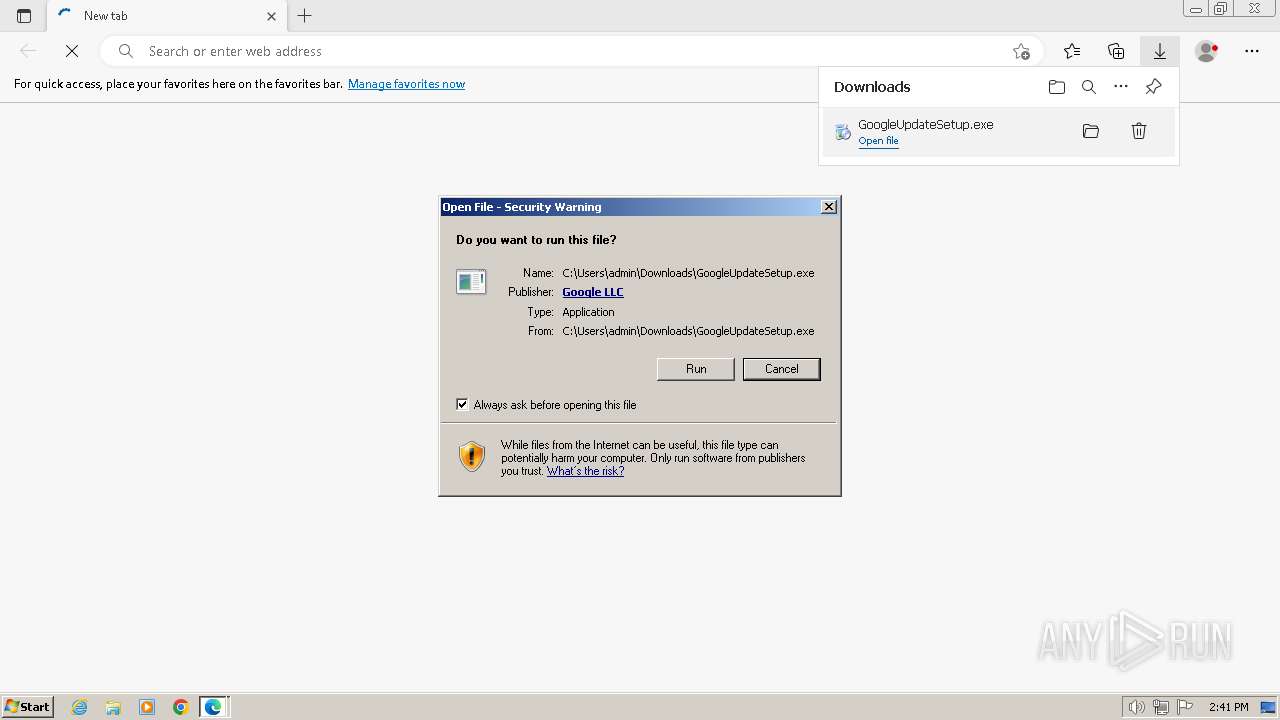Open more options in Downloads panel
The height and width of the screenshot is (720, 1280).
click(x=1121, y=87)
